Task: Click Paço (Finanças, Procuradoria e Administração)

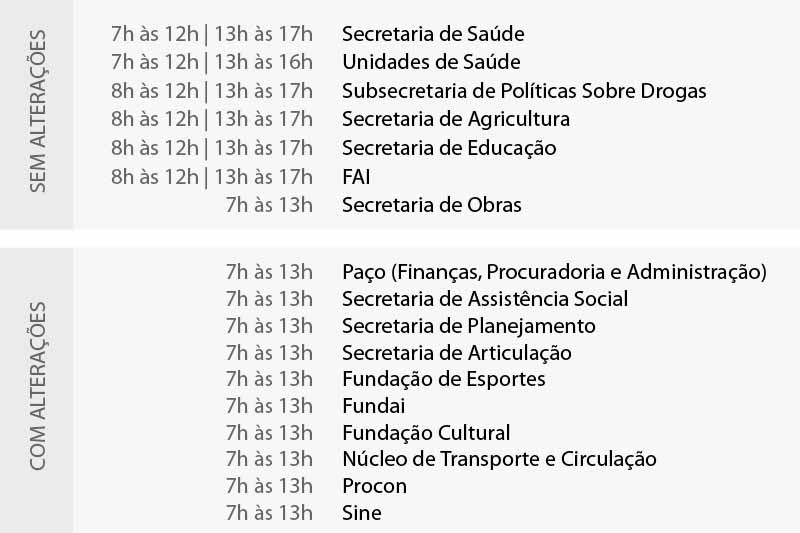Action: coord(554,271)
